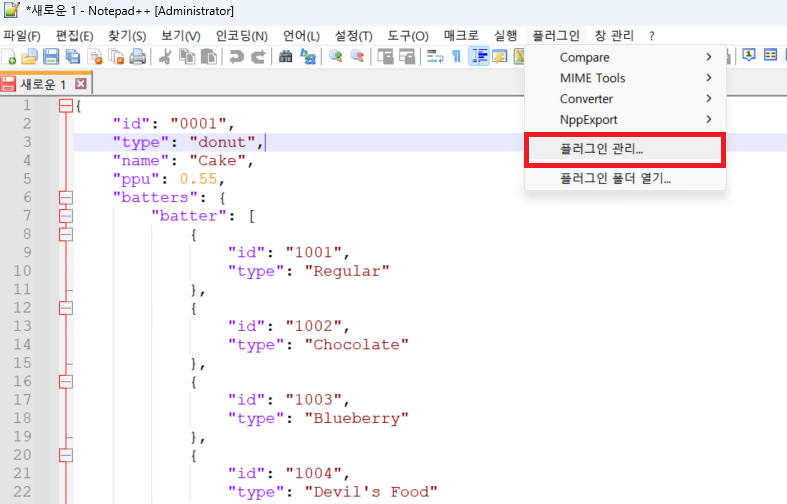Toggle show all characters pilcrow icon
The height and width of the screenshot is (504, 787).
[x=456, y=56]
